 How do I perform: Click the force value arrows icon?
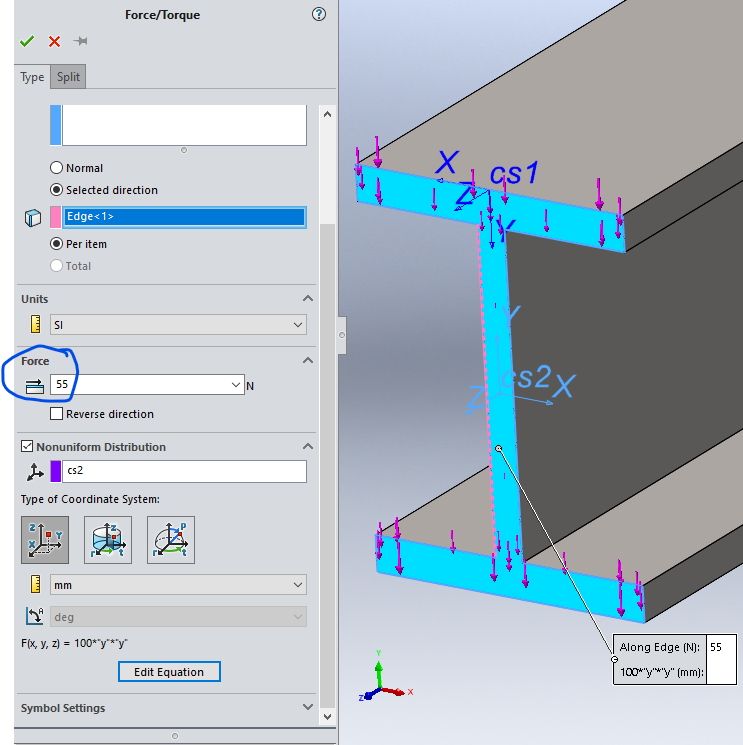35,386
